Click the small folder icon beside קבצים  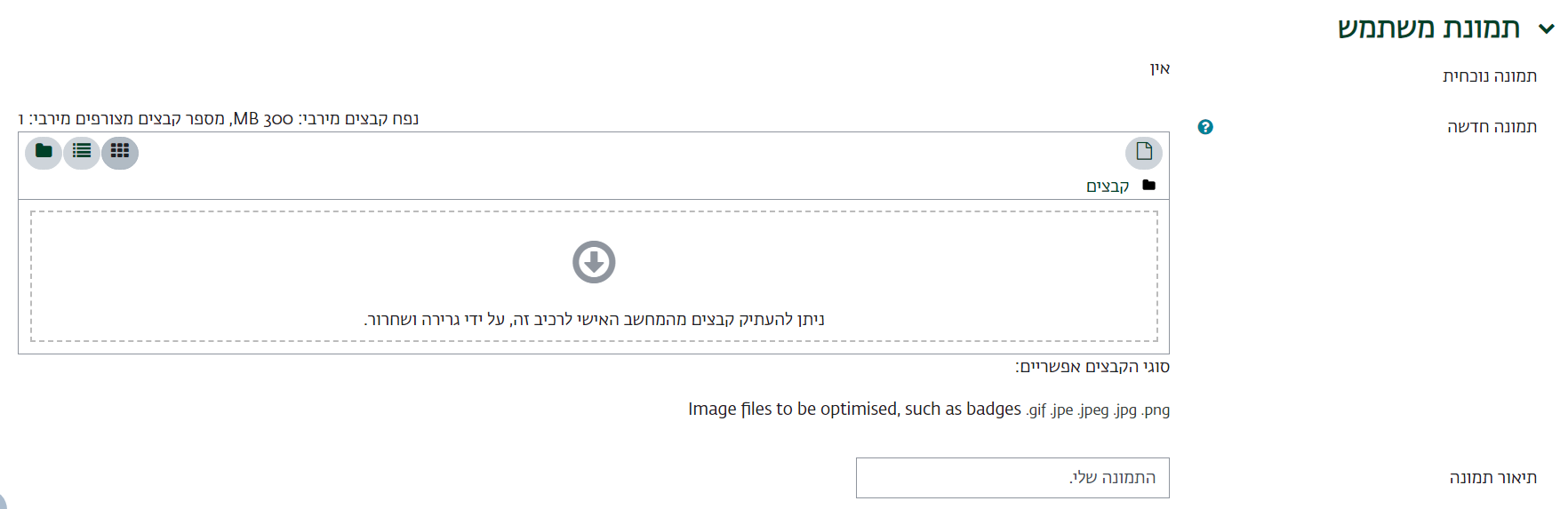point(1148,186)
